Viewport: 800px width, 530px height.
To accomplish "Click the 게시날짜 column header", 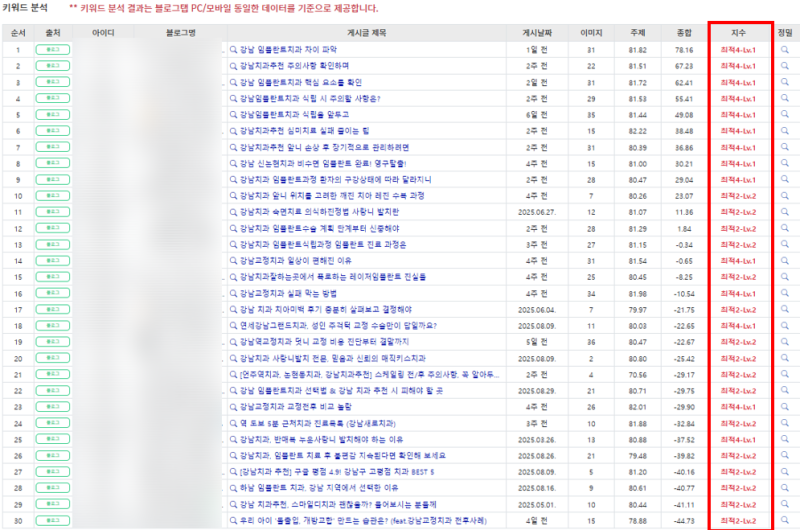I will point(537,33).
